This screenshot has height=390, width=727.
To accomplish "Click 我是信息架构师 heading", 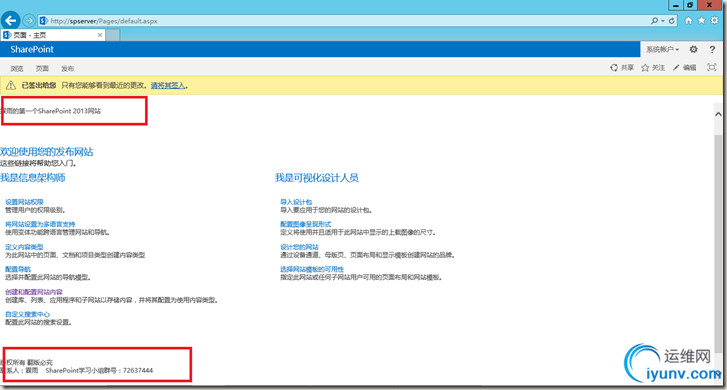I will (32, 178).
